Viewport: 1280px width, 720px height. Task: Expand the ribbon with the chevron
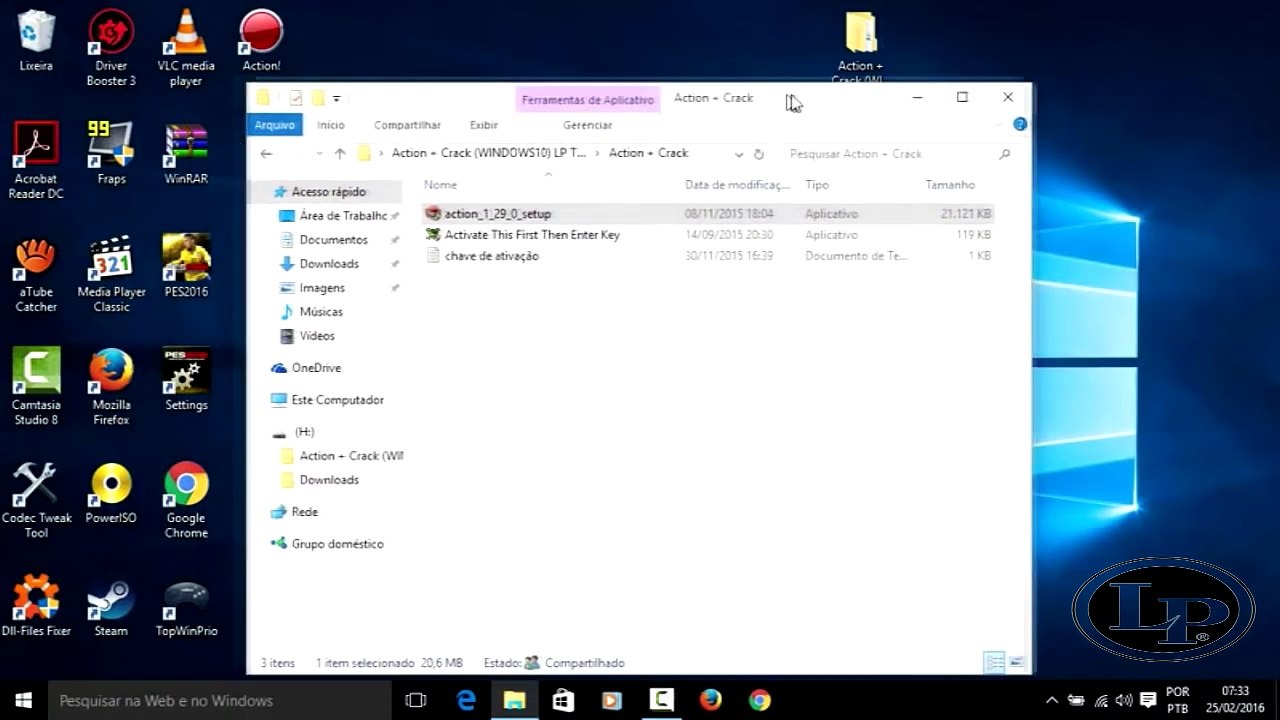pos(998,124)
